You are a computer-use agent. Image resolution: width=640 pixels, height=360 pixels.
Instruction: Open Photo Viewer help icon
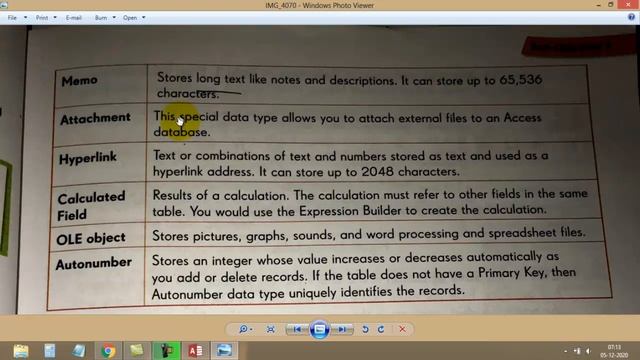(631, 17)
